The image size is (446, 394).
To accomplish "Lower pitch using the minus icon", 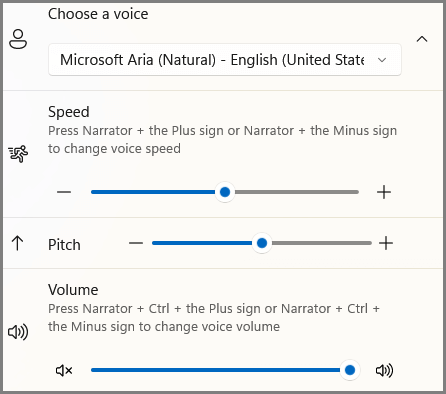I will tap(136, 243).
